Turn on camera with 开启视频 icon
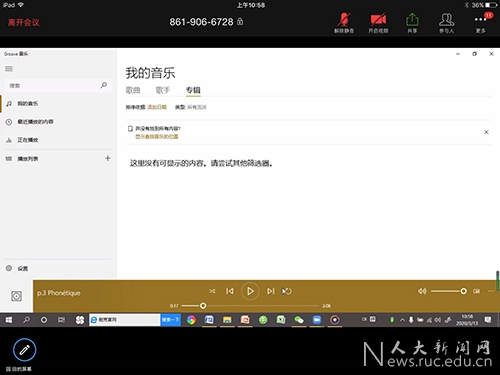Image resolution: width=500 pixels, height=375 pixels. 378,22
